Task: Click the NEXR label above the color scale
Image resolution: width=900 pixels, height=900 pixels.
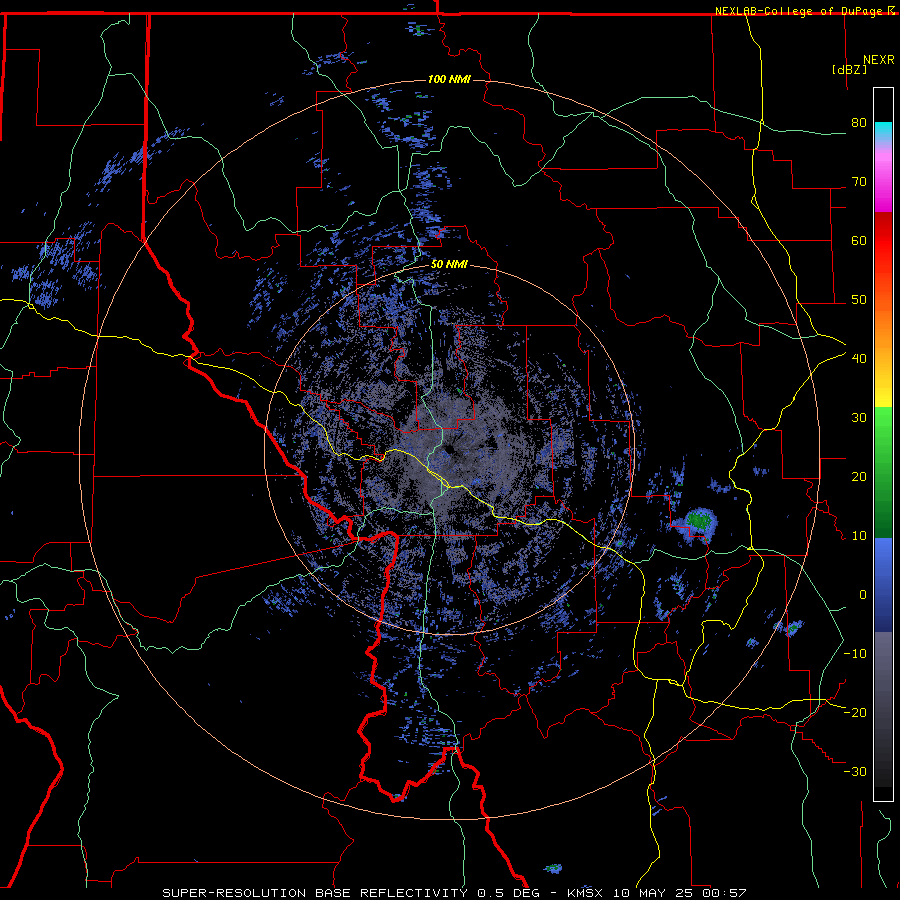Action: [x=879, y=60]
